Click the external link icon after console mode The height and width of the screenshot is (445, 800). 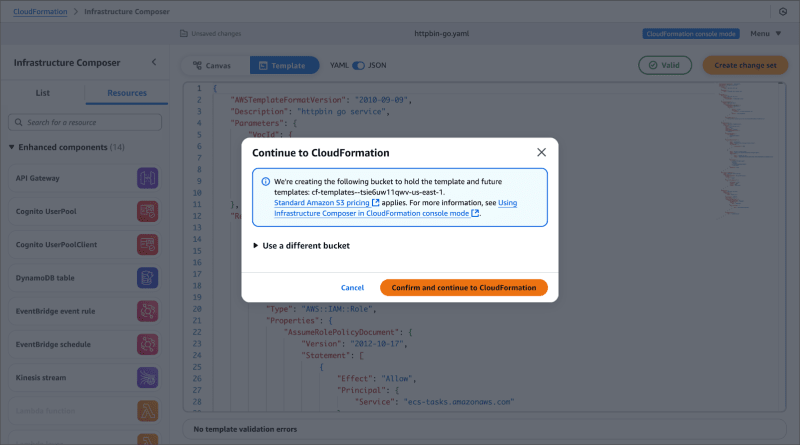coord(475,213)
